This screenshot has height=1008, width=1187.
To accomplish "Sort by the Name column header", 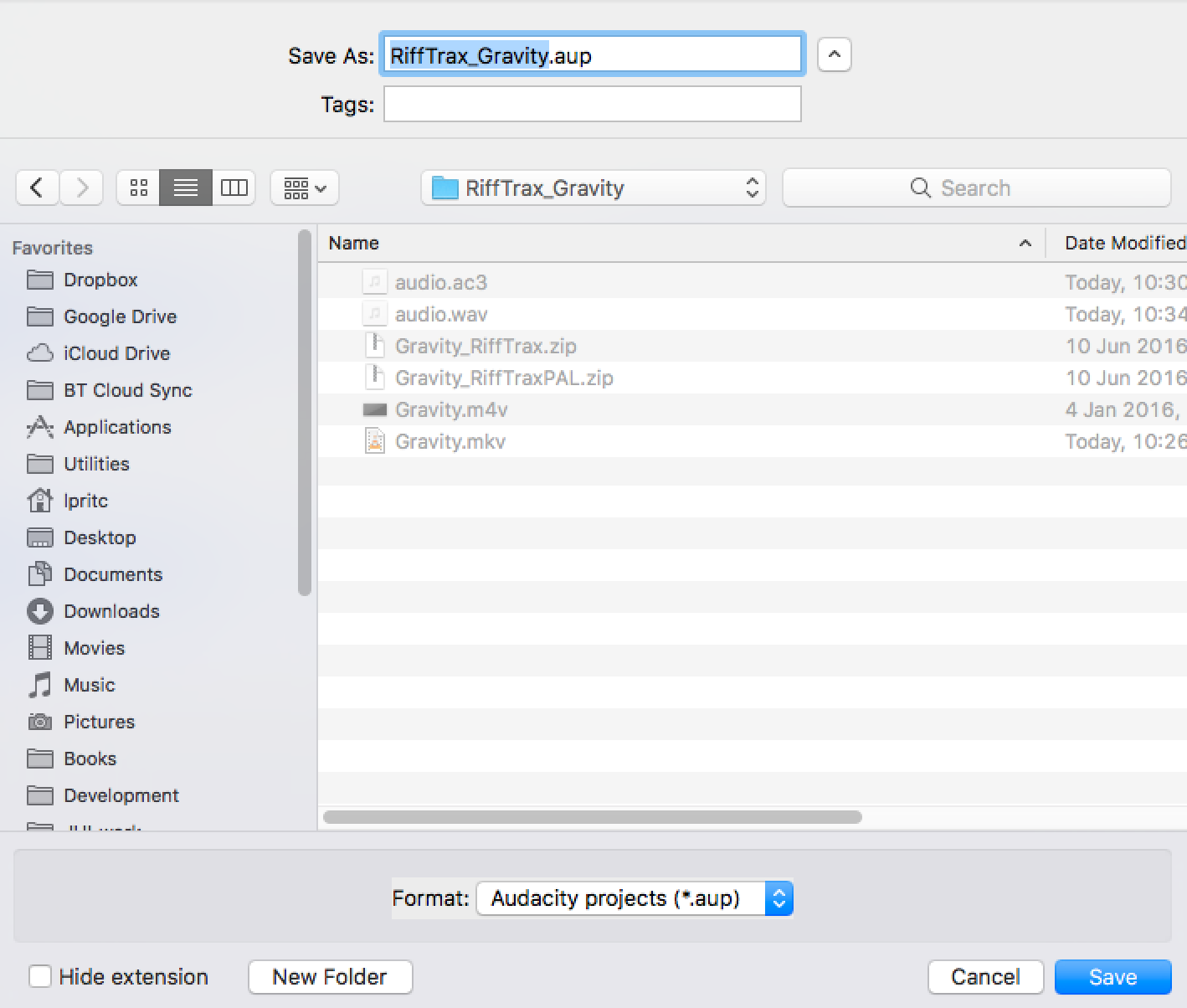I will (x=681, y=243).
